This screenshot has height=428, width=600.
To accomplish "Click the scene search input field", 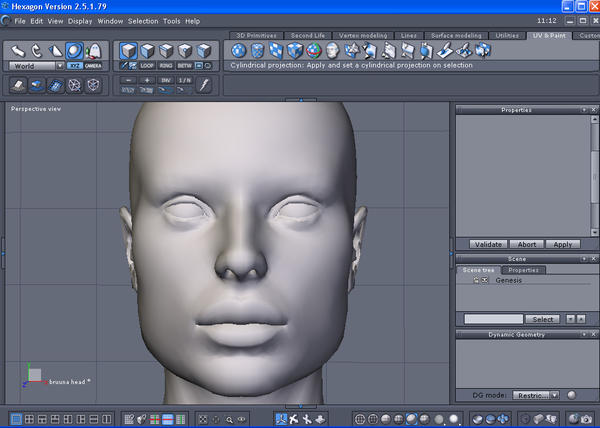I will pos(493,319).
